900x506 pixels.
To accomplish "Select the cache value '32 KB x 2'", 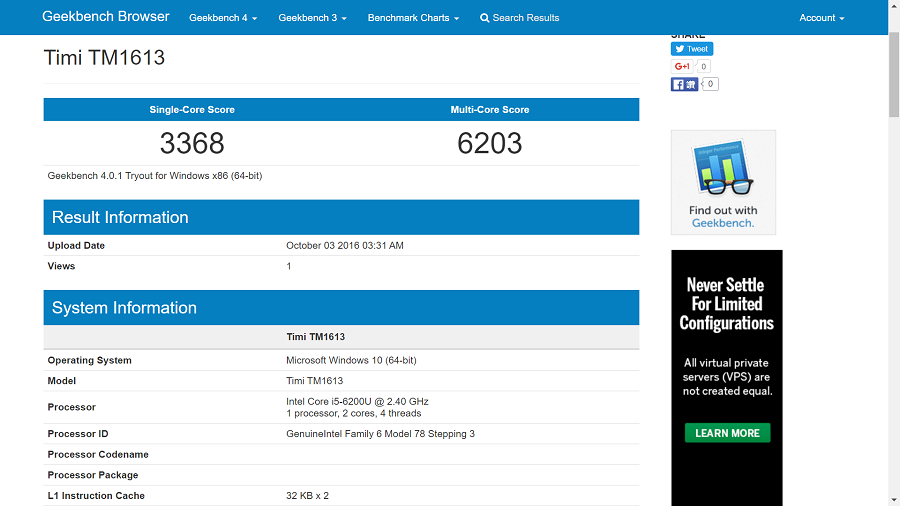I will pos(307,496).
